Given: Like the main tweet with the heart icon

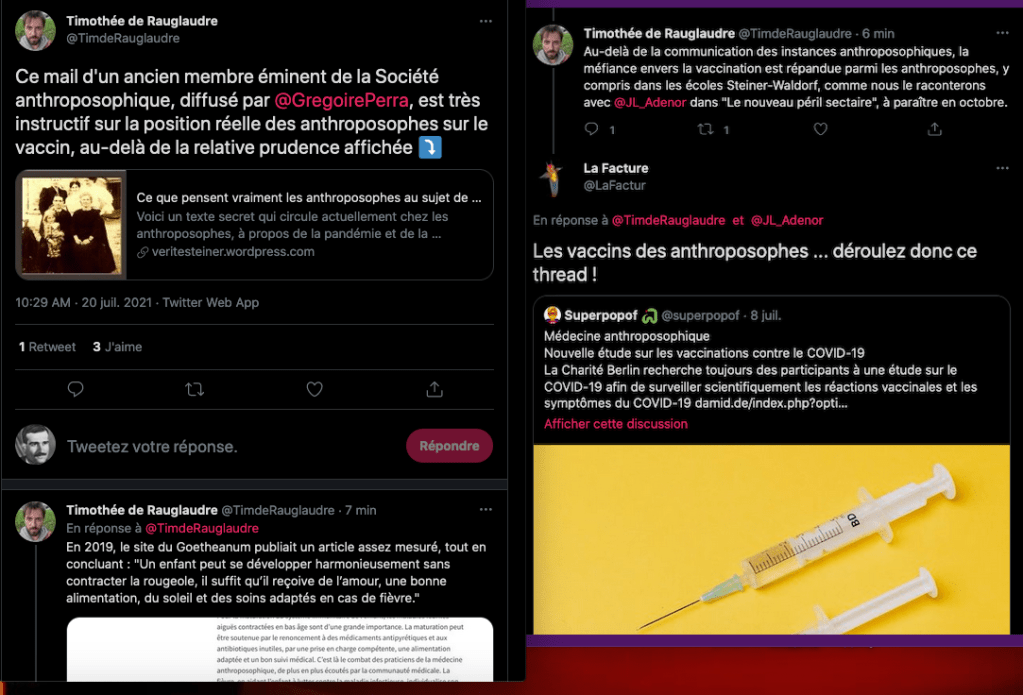Looking at the screenshot, I should tap(314, 390).
